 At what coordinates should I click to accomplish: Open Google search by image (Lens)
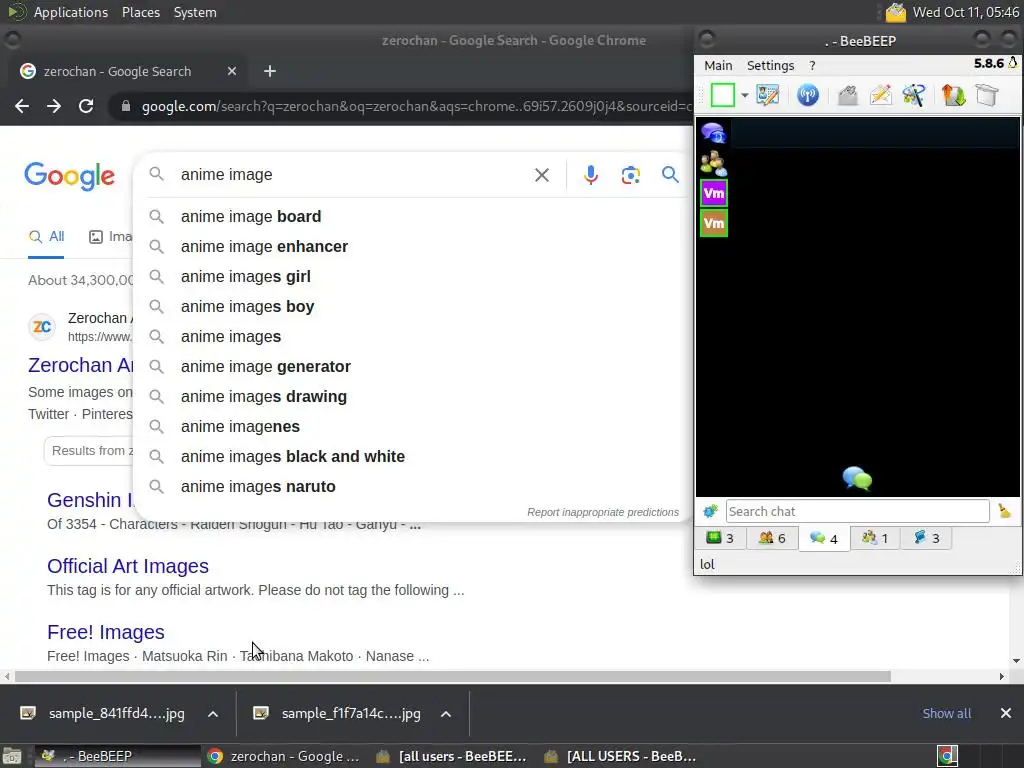630,175
